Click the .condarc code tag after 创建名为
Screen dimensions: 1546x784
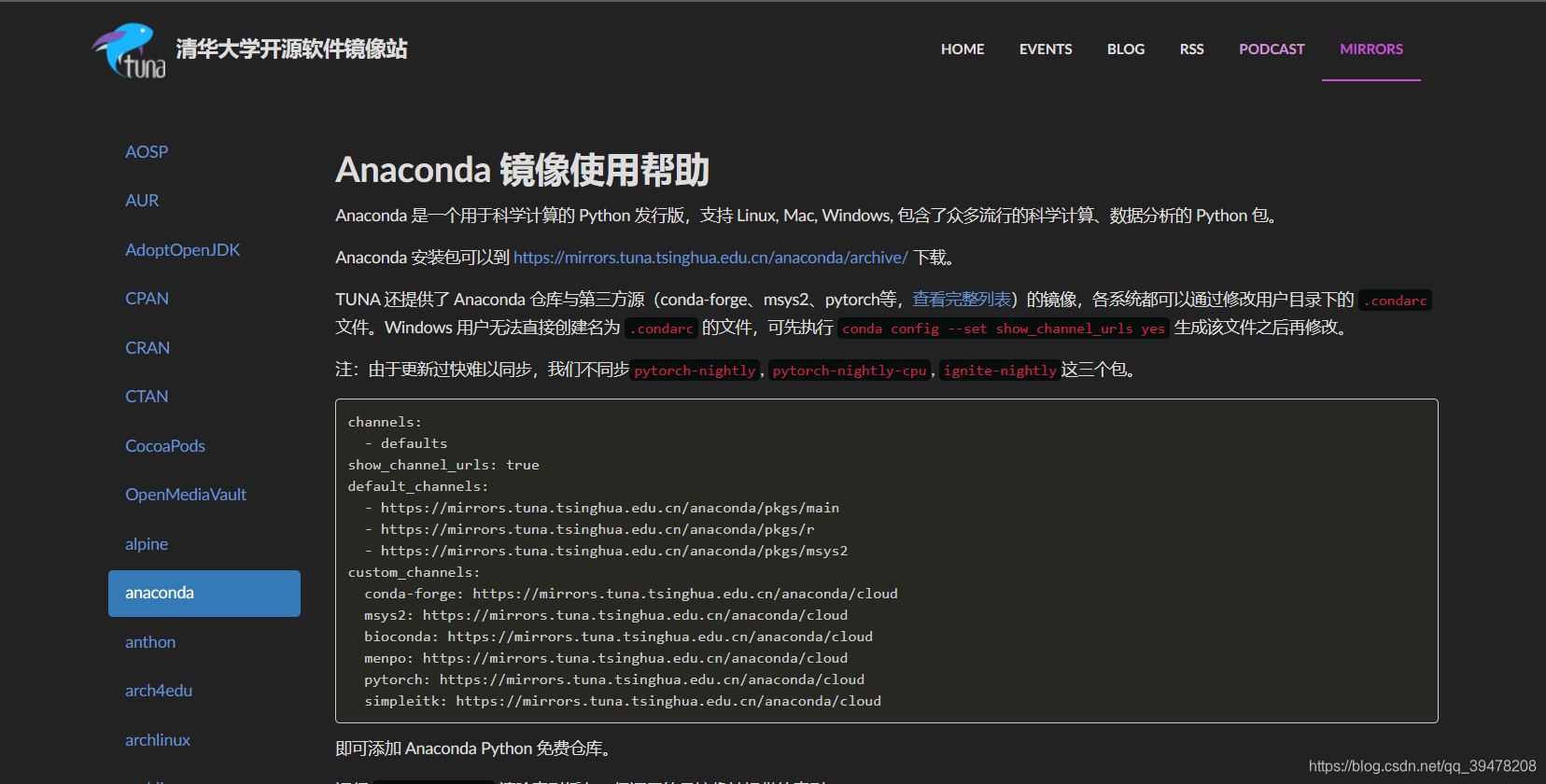[x=662, y=329]
